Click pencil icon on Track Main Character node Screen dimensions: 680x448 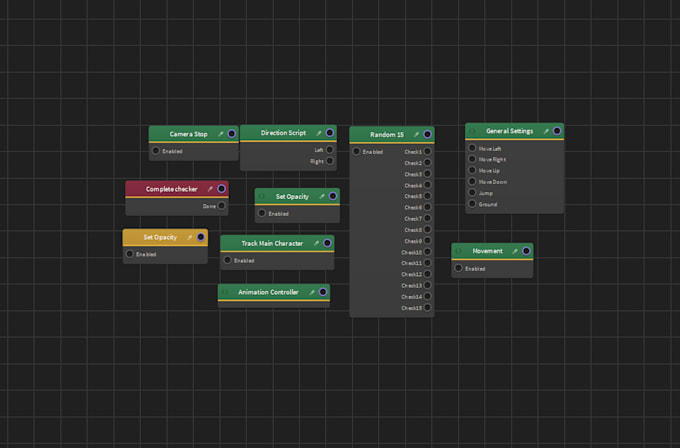pos(317,243)
